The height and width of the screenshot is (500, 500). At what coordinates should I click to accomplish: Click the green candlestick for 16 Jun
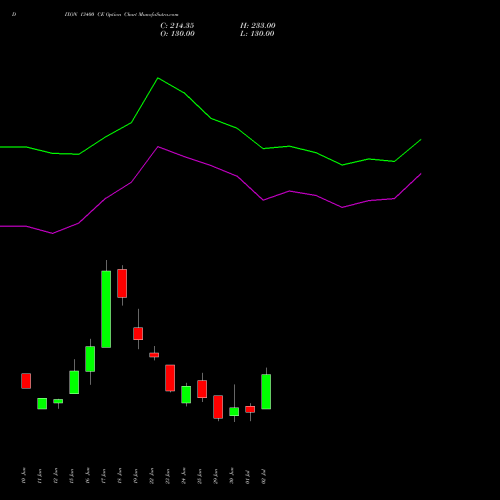[90, 359]
